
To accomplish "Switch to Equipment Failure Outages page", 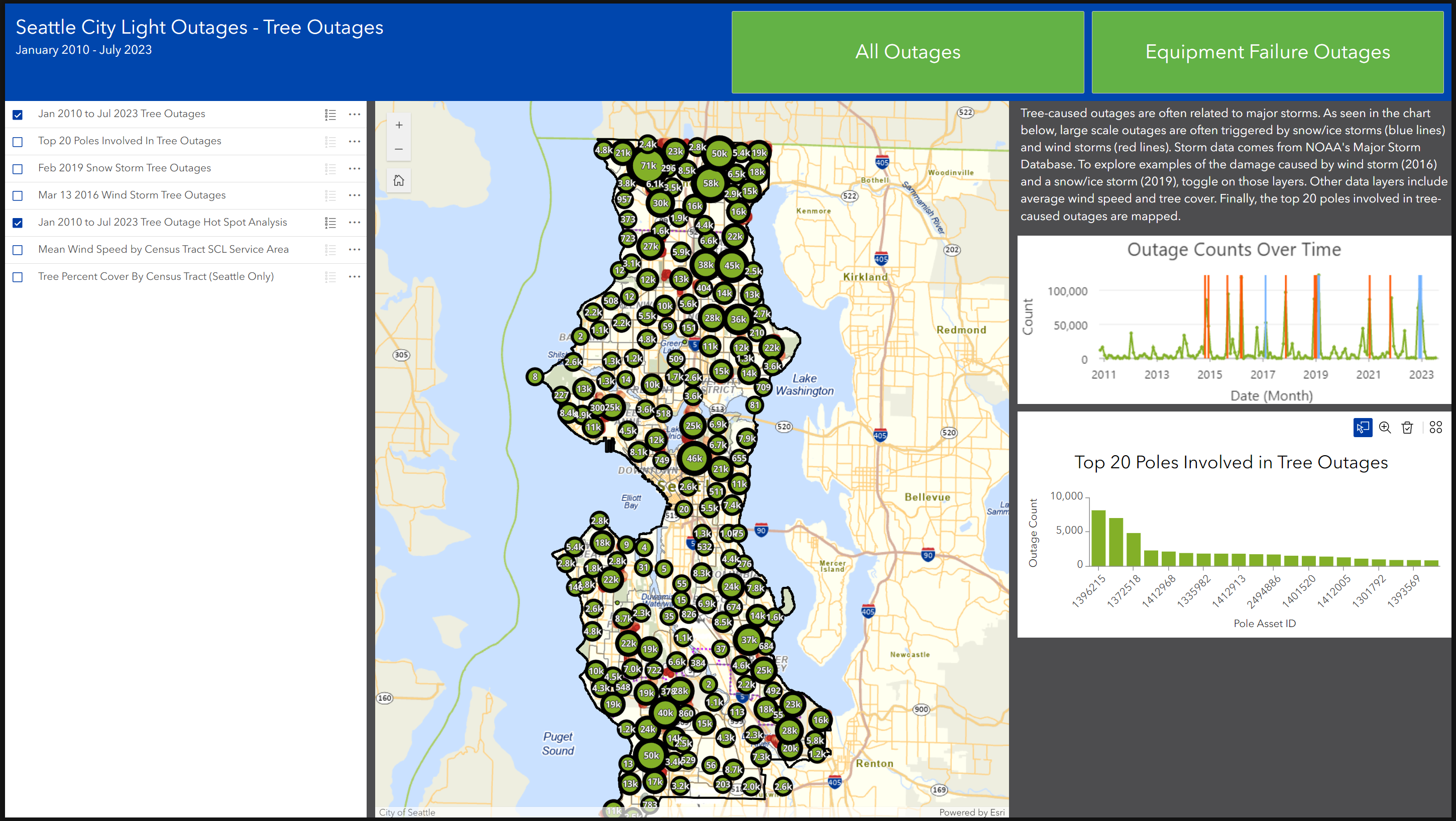I will [1267, 52].
